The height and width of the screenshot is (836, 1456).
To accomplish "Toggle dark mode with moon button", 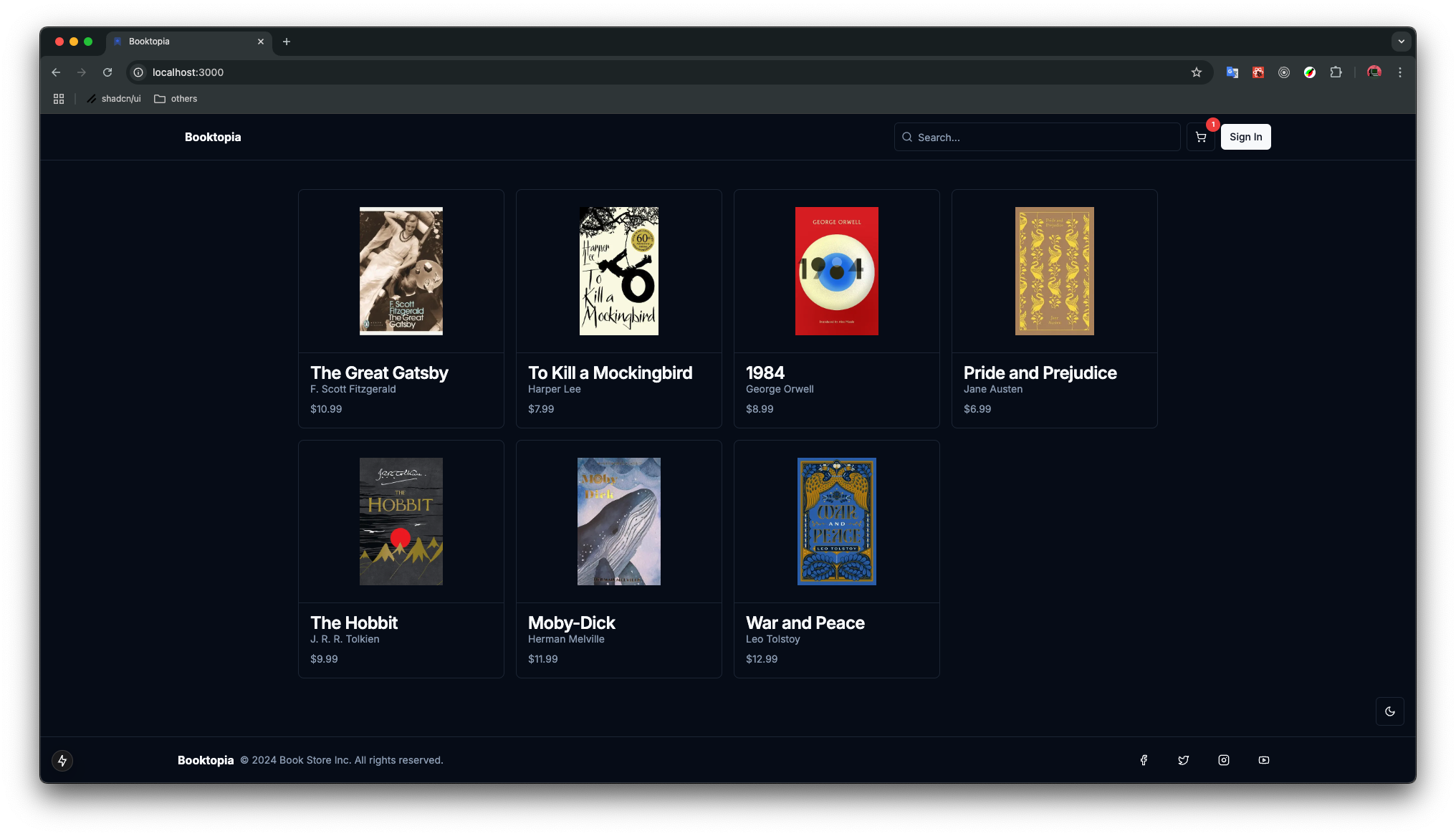I will pyautogui.click(x=1389, y=711).
